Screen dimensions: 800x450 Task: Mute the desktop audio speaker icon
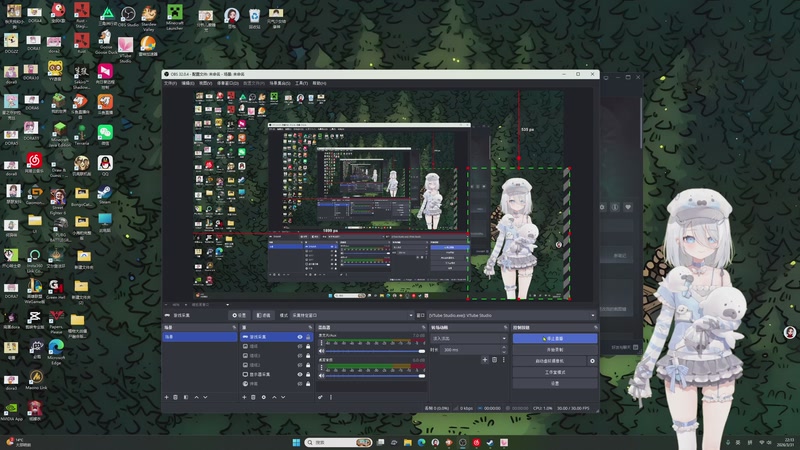321,376
